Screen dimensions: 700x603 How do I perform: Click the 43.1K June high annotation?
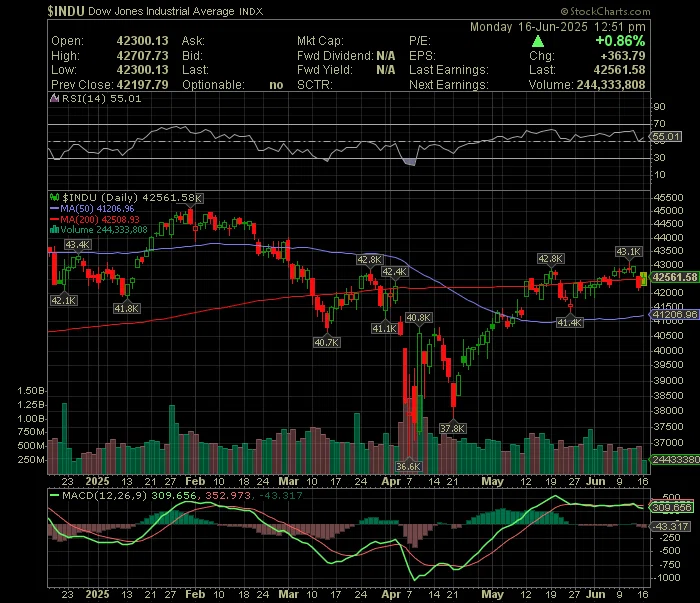click(x=629, y=252)
